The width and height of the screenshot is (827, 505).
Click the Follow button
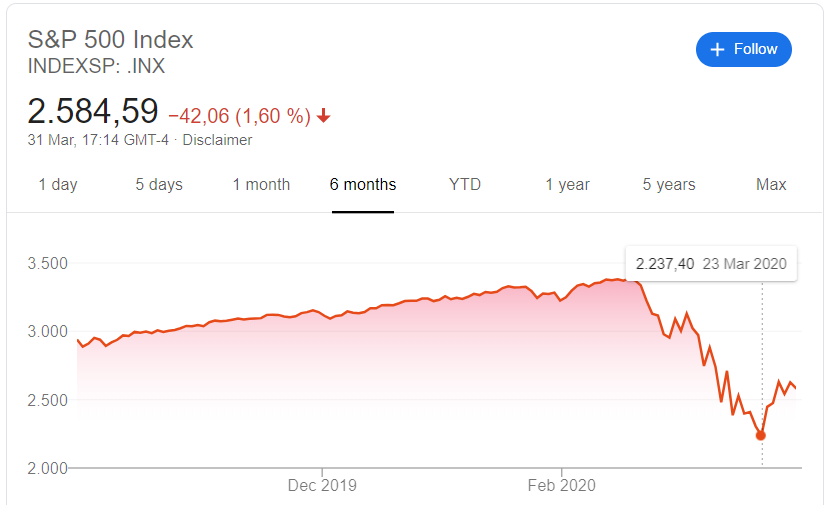(743, 49)
